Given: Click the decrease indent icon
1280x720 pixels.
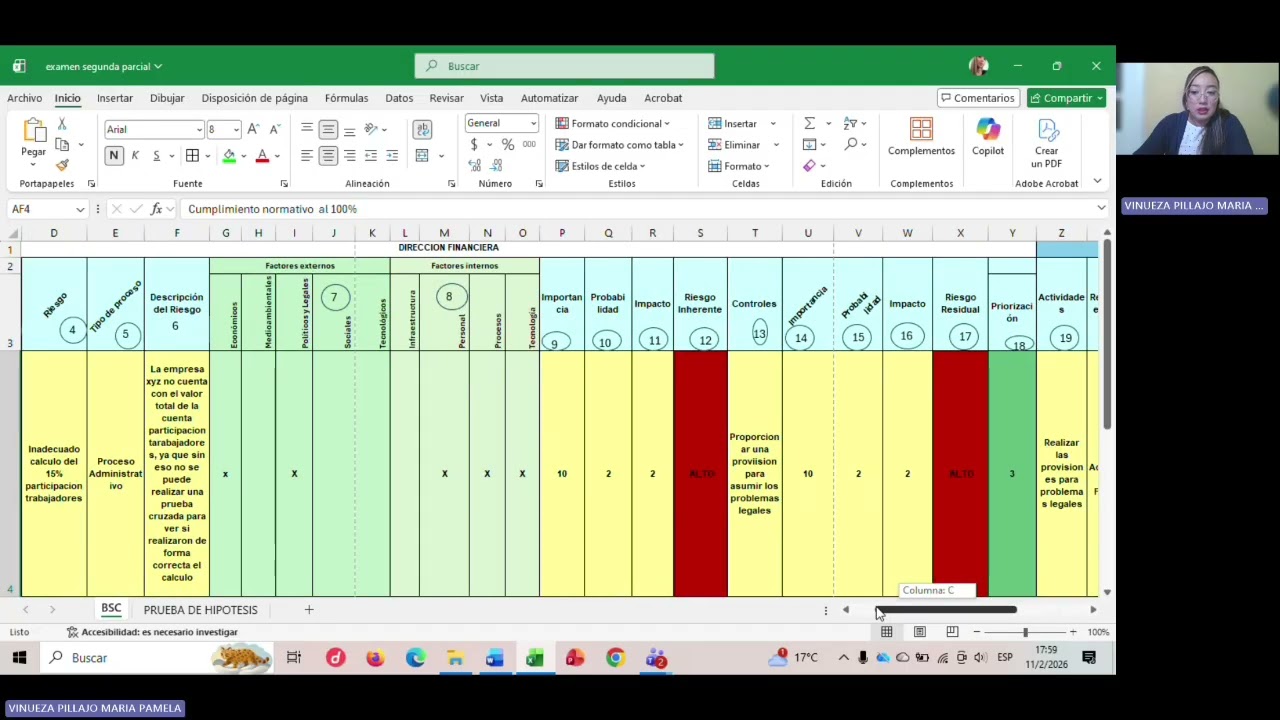Looking at the screenshot, I should [371, 156].
